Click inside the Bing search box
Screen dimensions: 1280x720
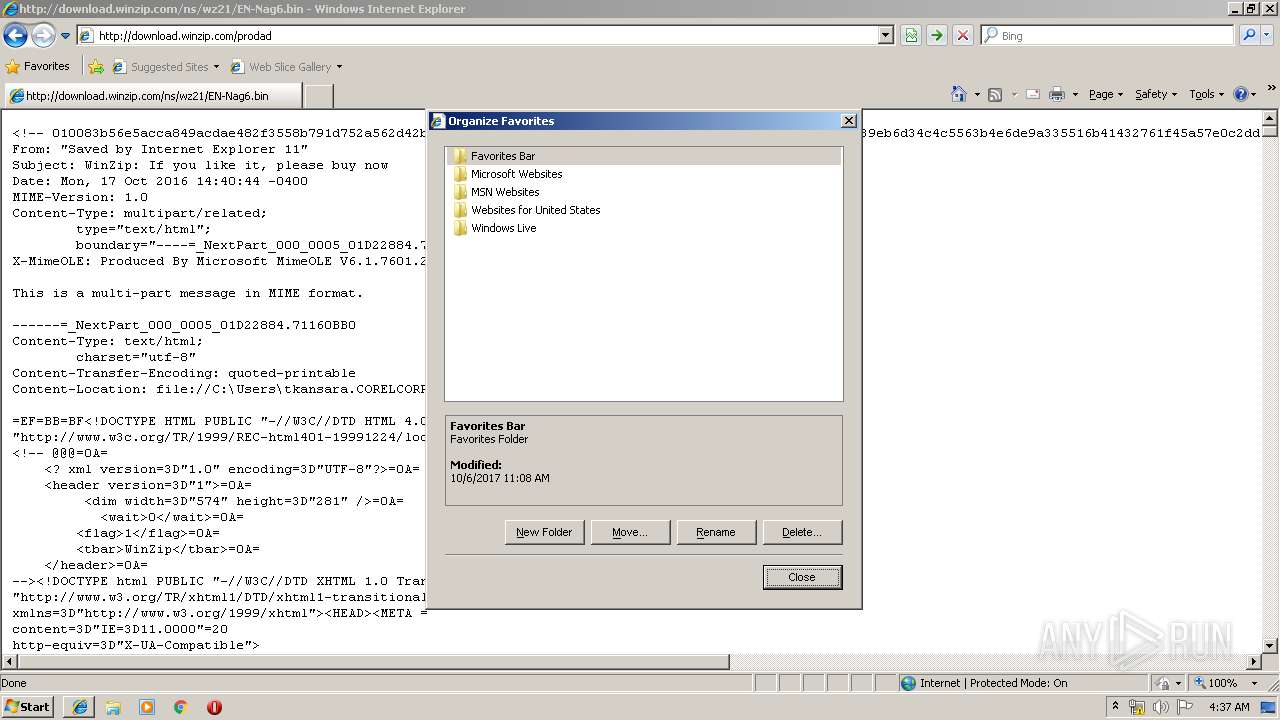[x=1108, y=36]
